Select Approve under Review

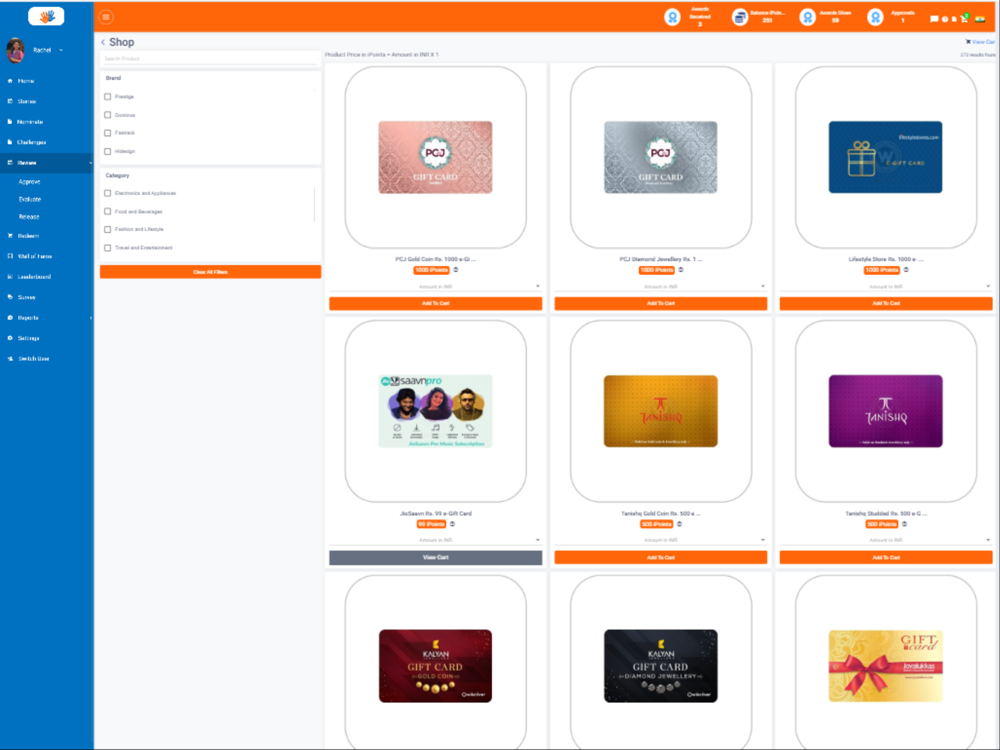pos(29,182)
